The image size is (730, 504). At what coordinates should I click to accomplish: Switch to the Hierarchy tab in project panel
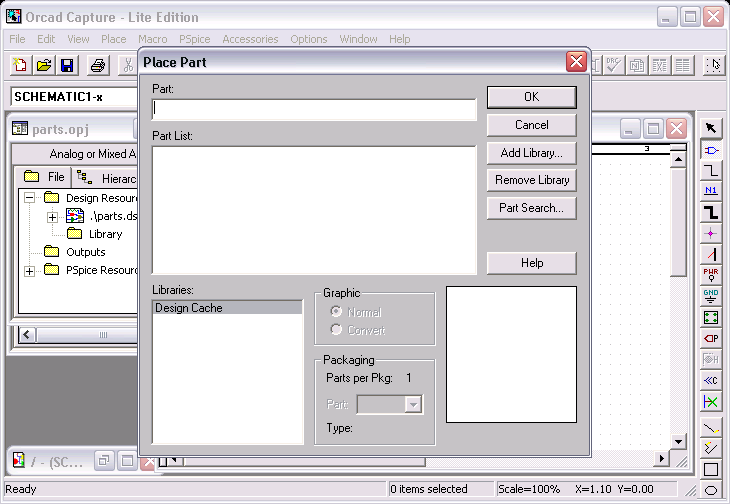[106, 178]
